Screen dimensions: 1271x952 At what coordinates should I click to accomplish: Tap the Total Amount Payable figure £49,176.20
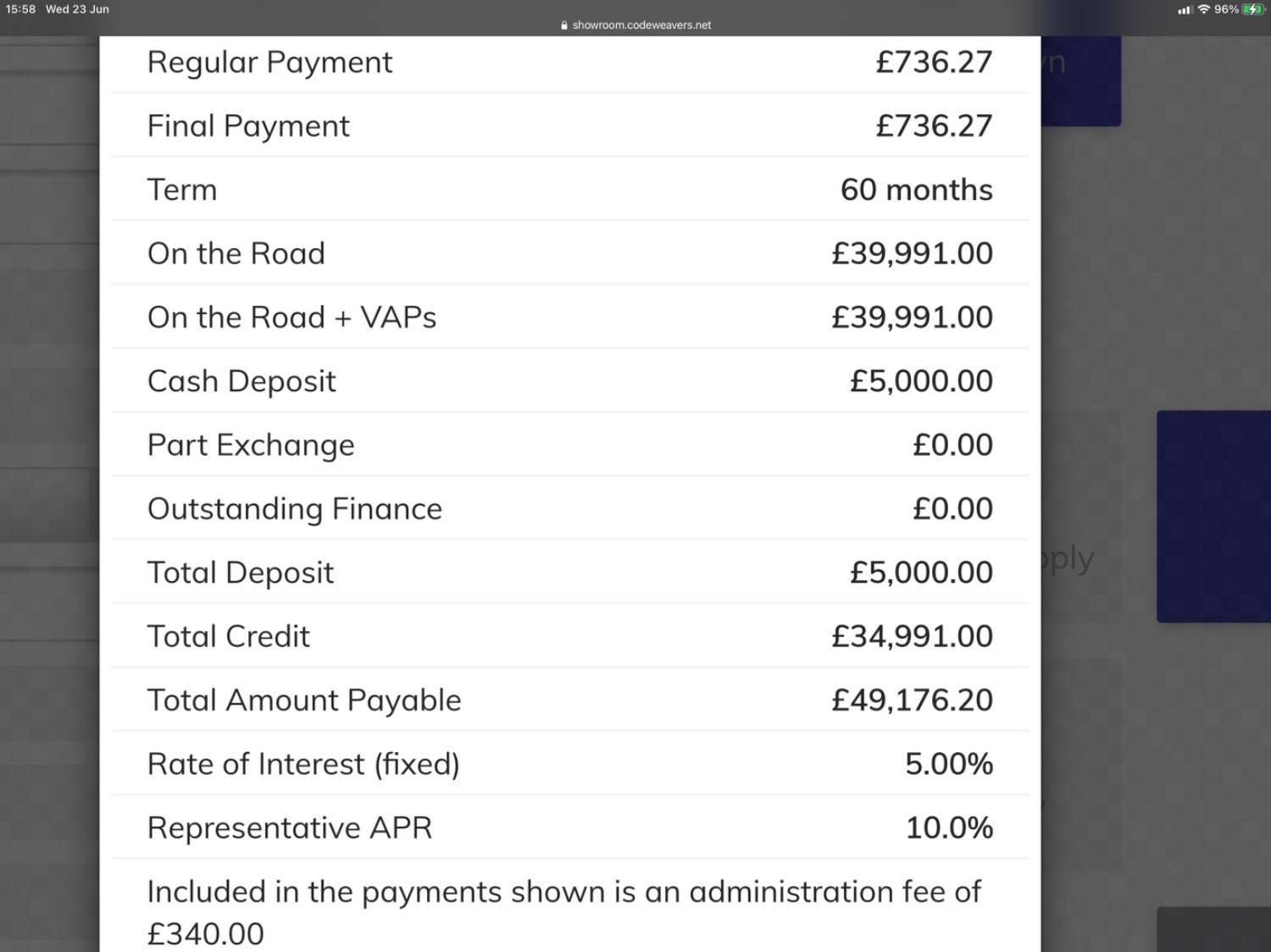click(912, 700)
